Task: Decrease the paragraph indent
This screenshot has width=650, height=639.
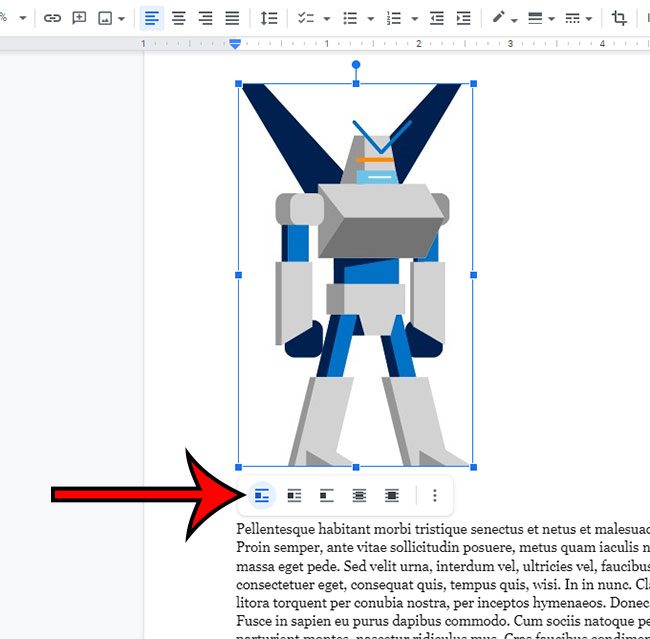Action: 436,18
